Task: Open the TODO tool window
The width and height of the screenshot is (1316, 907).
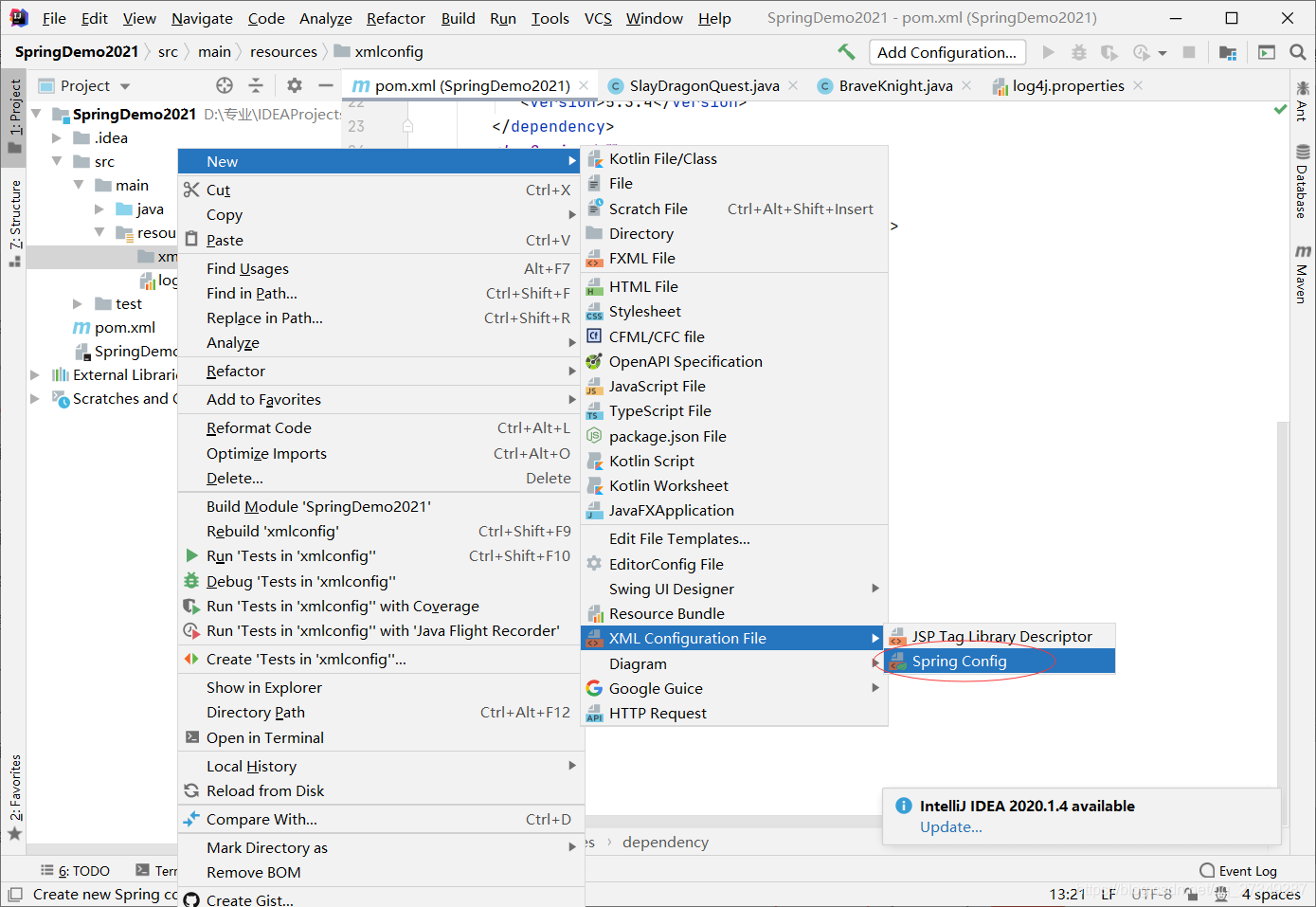Action: coord(75,870)
